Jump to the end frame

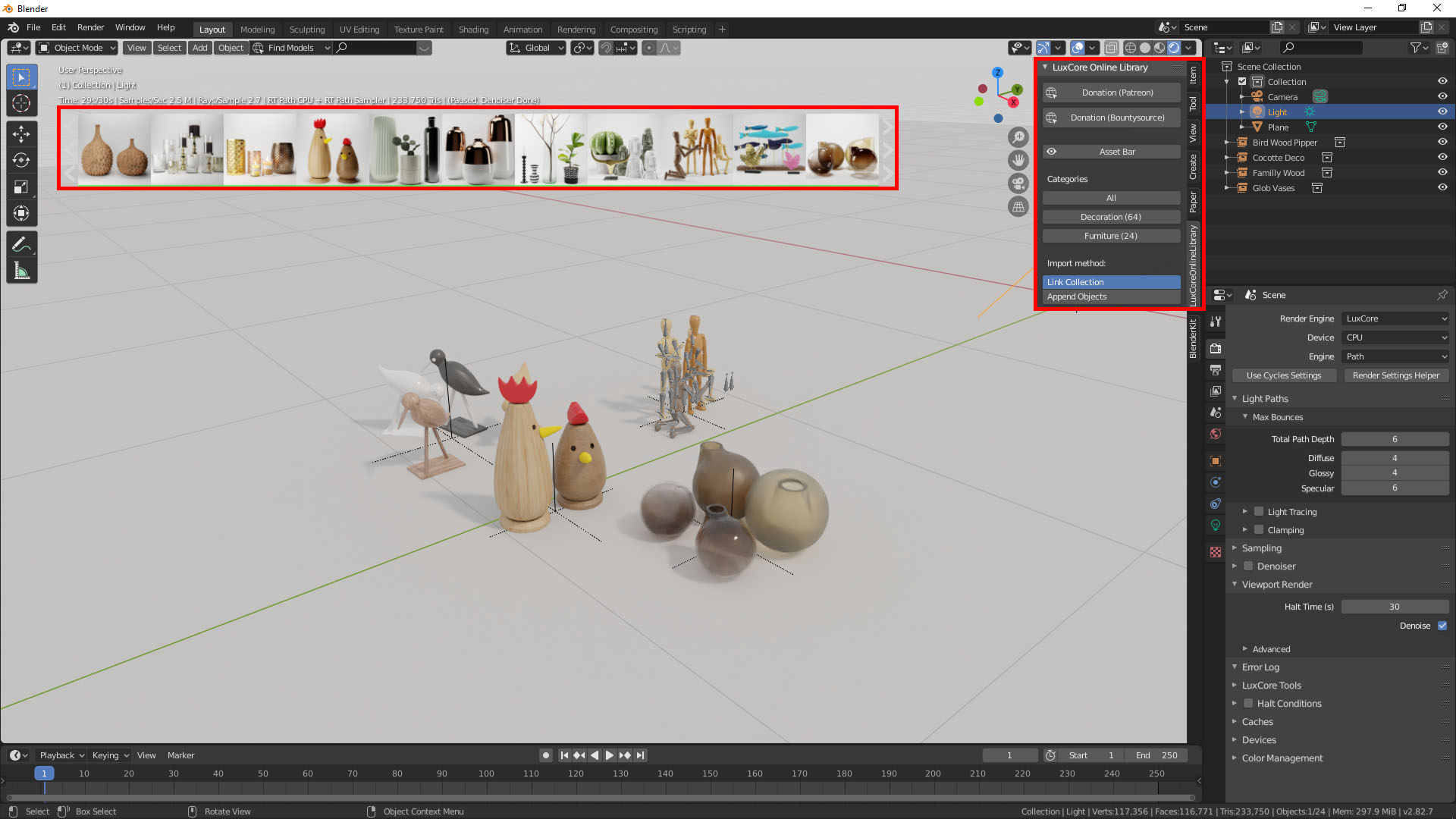[x=641, y=755]
